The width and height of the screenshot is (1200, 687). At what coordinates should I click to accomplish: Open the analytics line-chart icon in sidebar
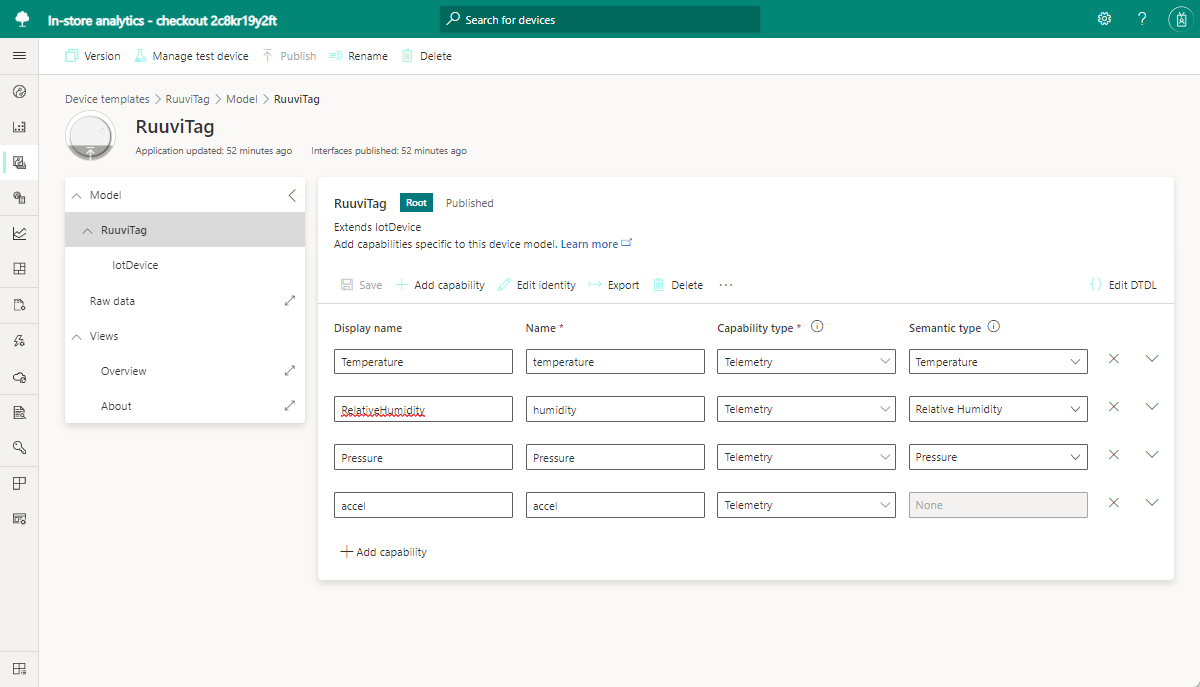19,232
